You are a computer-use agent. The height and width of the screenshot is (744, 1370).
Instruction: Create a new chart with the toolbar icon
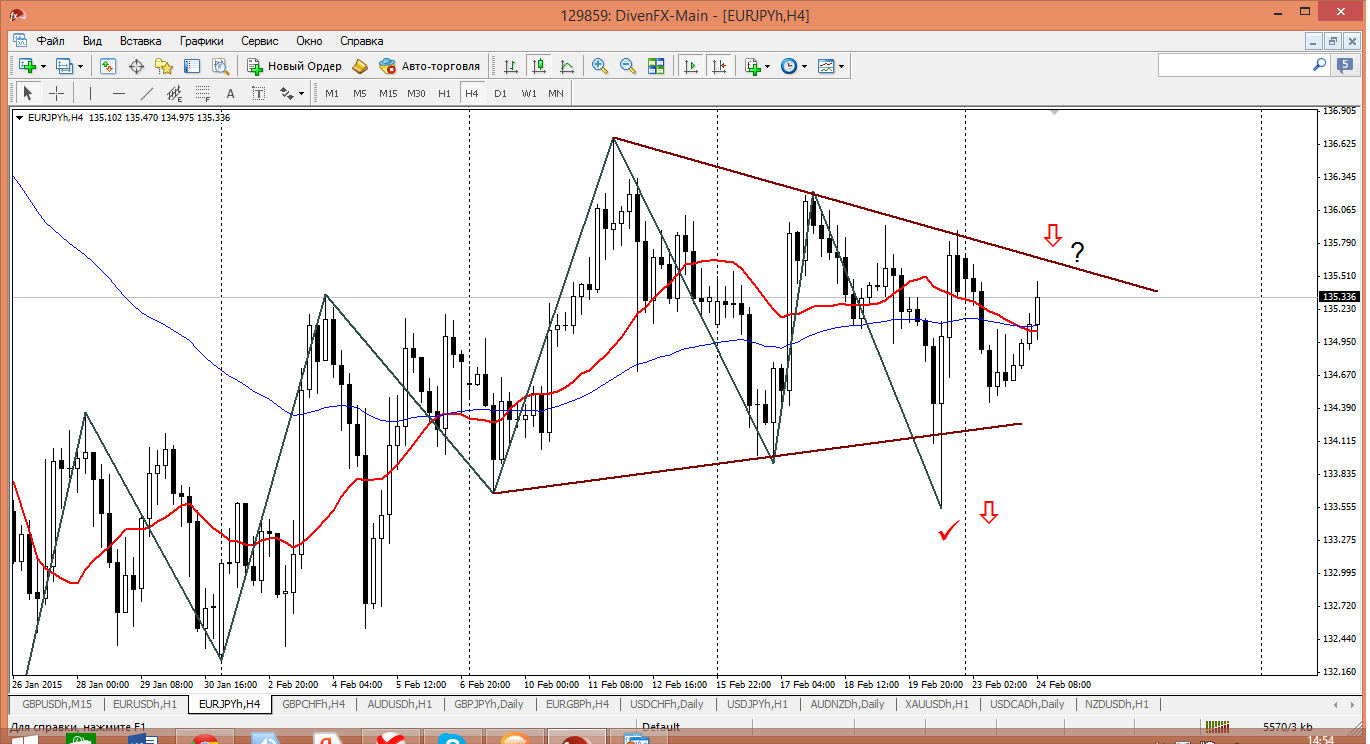pos(25,66)
